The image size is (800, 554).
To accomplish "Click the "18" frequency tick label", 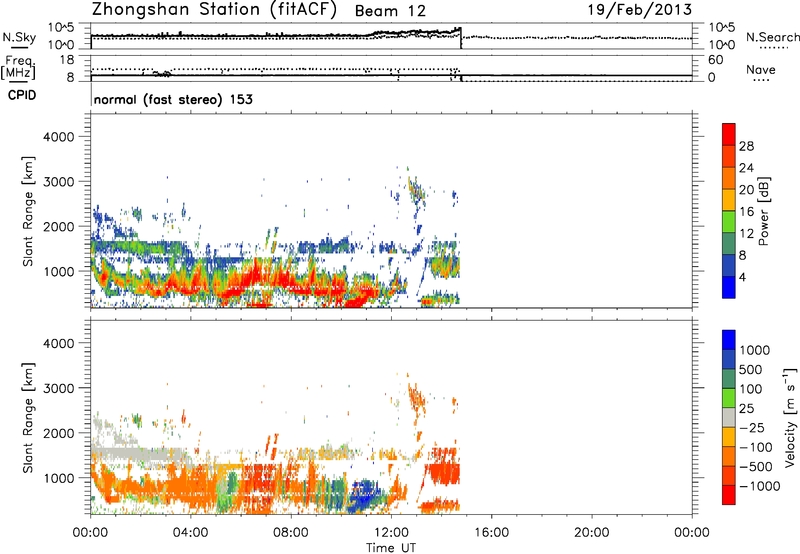I will pos(67,60).
